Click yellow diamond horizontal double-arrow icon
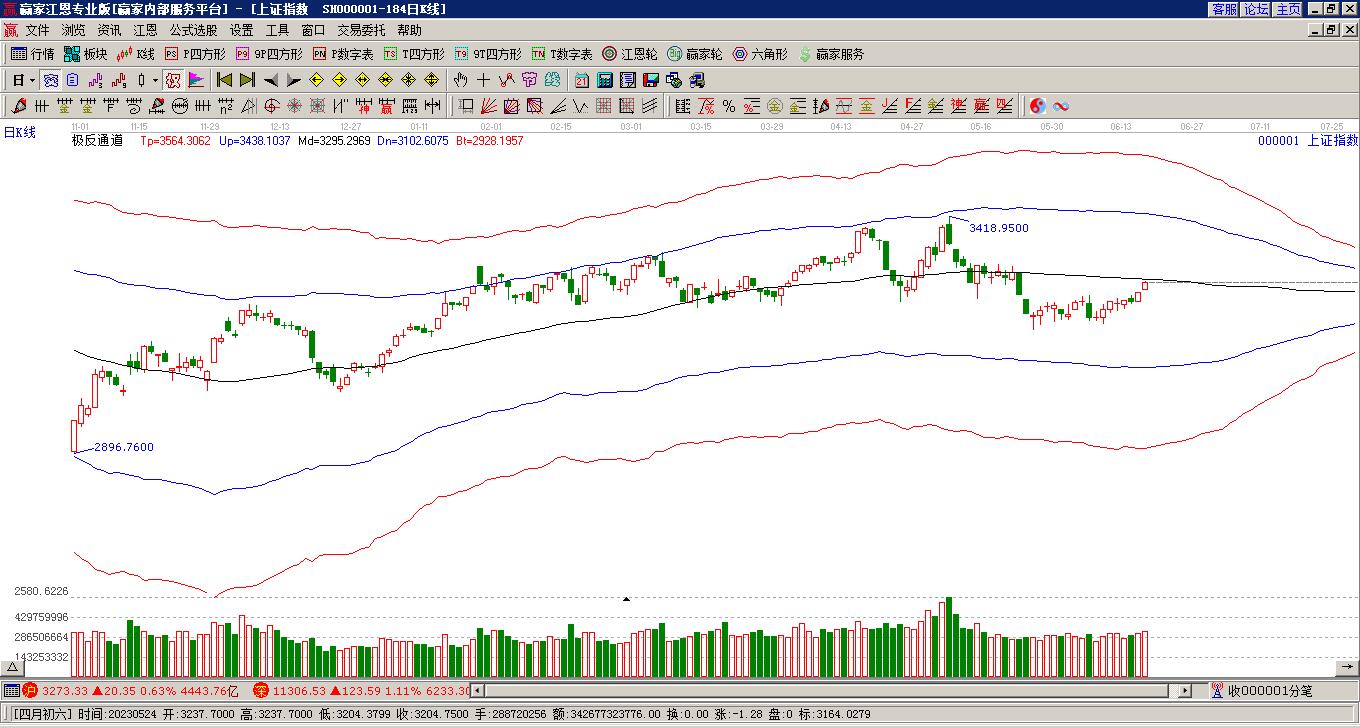This screenshot has height=728, width=1360. coord(362,80)
